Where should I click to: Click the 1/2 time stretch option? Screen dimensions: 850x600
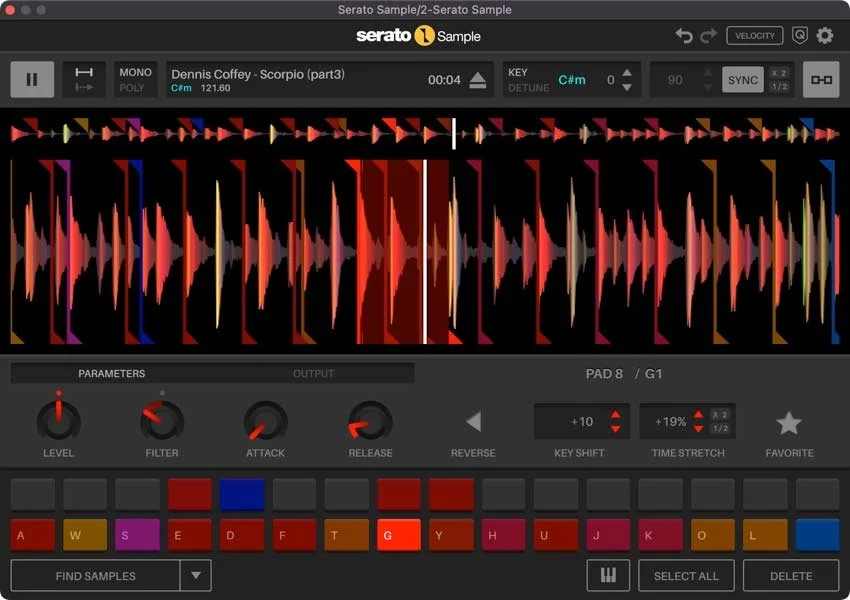click(722, 426)
